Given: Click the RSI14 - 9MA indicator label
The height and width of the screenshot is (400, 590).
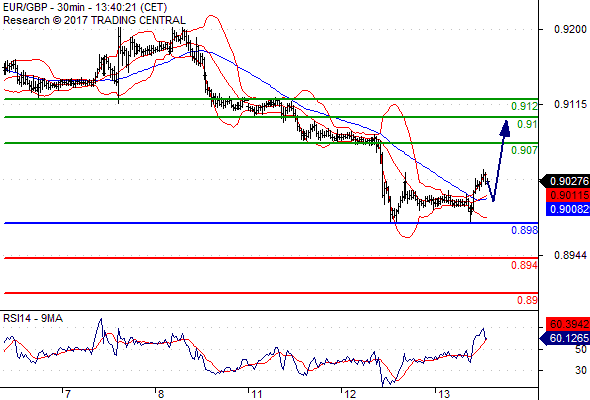Looking at the screenshot, I should pyautogui.click(x=33, y=318).
